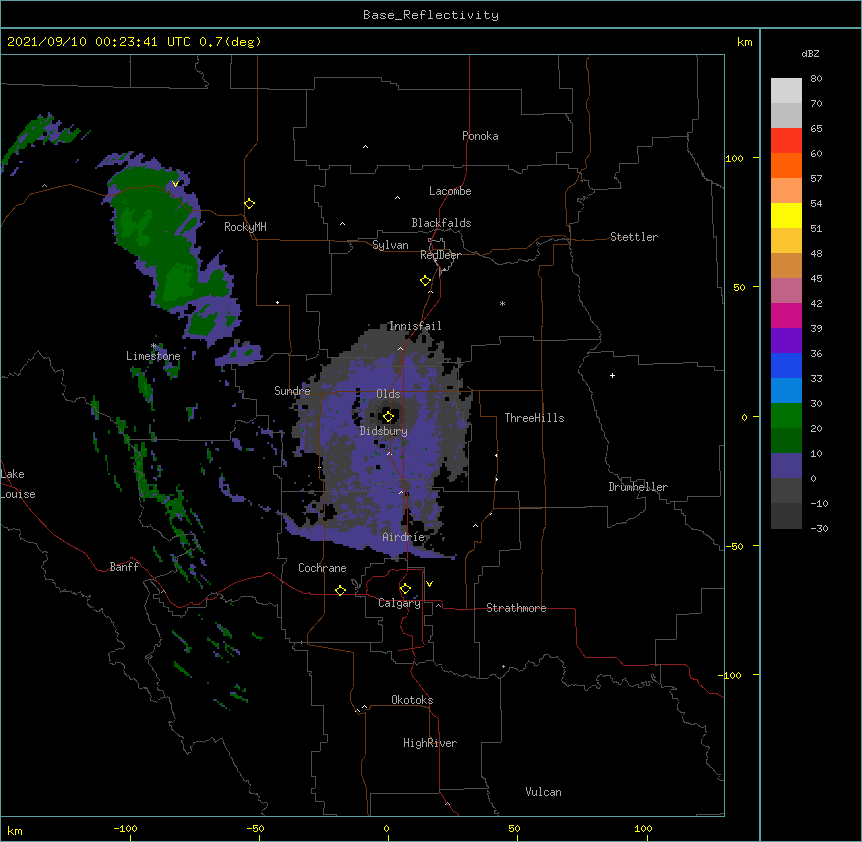Click the yellow diamond marker beside RockyMH
The height and width of the screenshot is (842, 862).
250,204
